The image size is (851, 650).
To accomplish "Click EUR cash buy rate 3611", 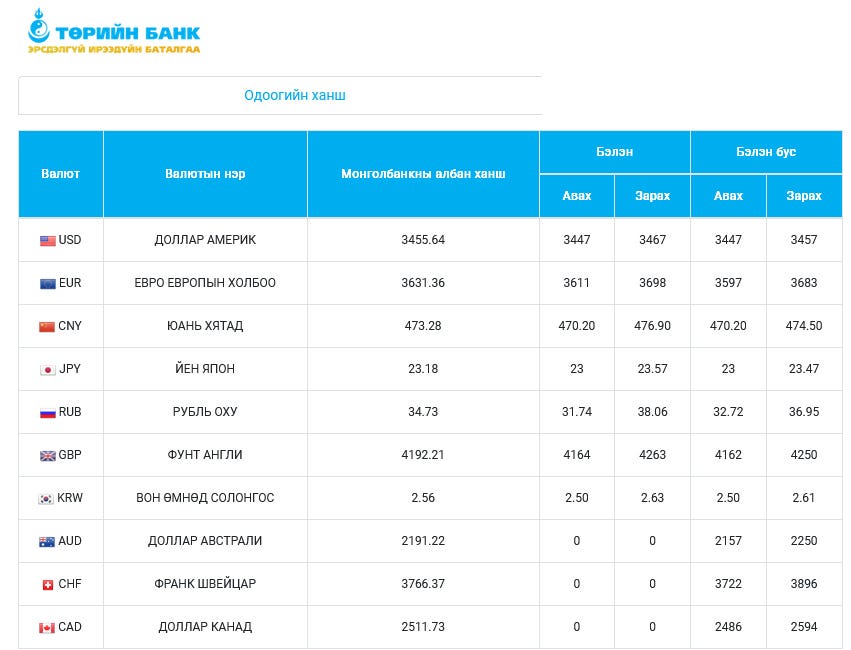I will point(576,283).
